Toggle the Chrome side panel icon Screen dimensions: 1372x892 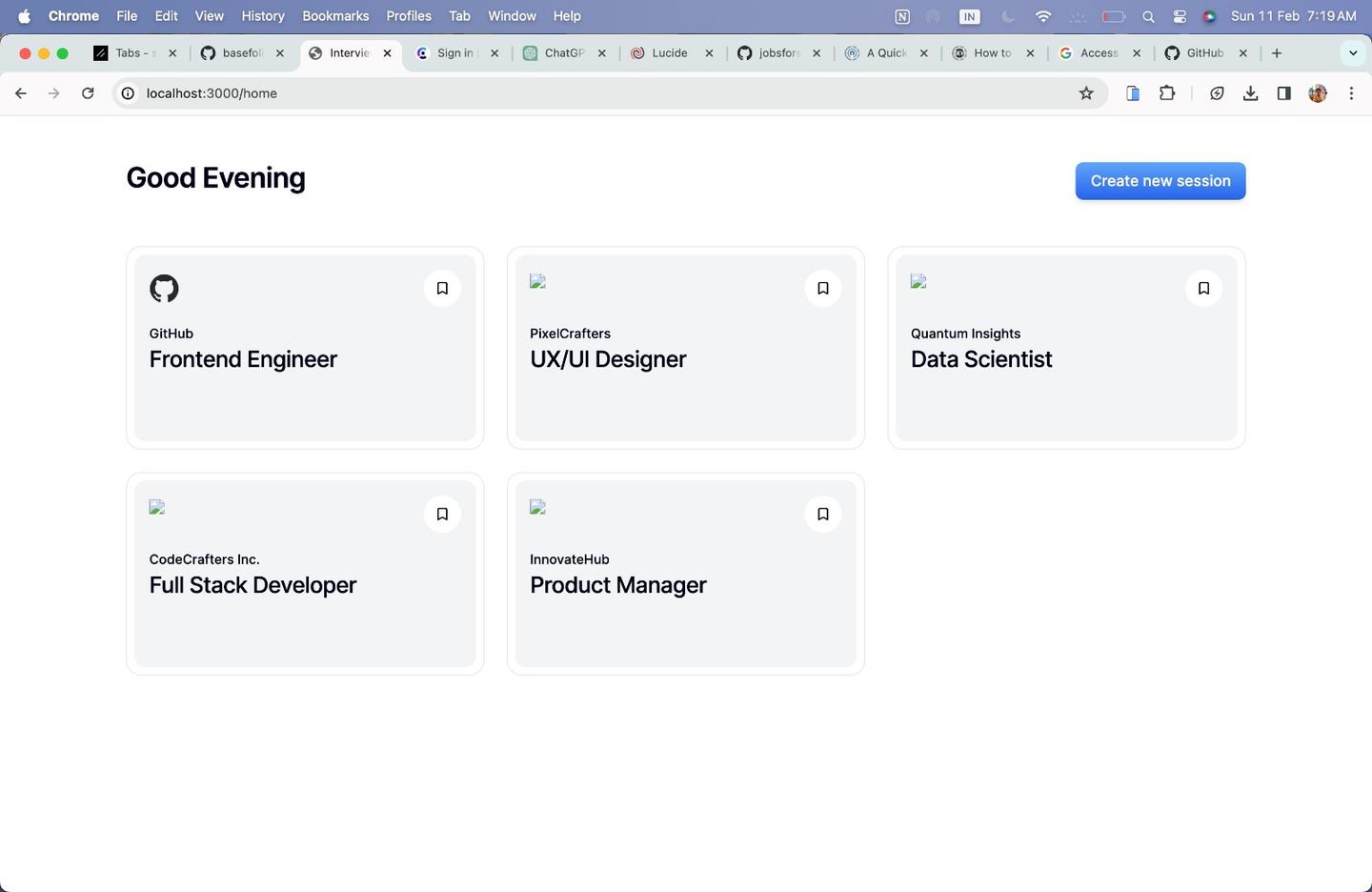click(x=1284, y=93)
